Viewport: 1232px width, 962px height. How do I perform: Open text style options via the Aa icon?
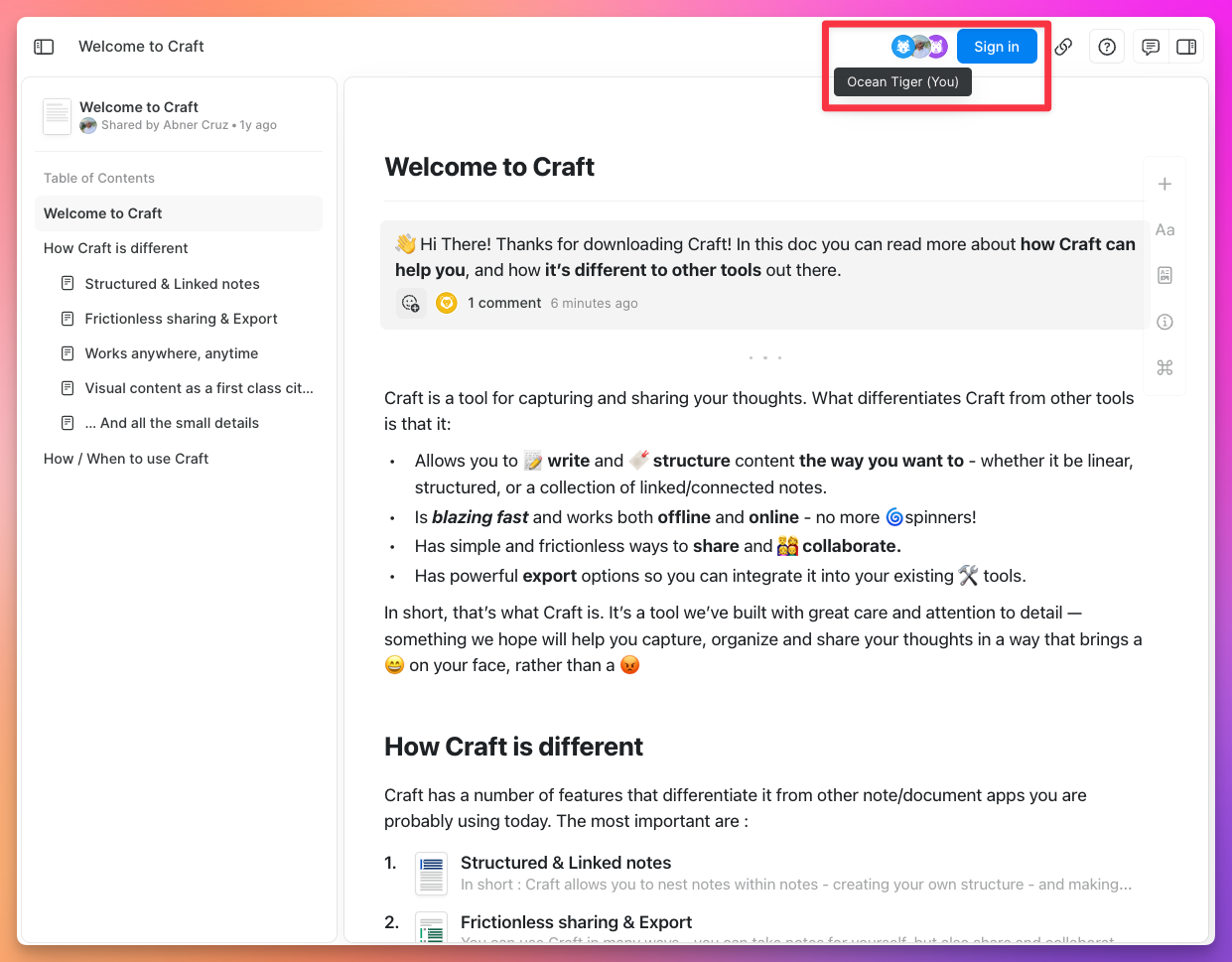pos(1164,229)
